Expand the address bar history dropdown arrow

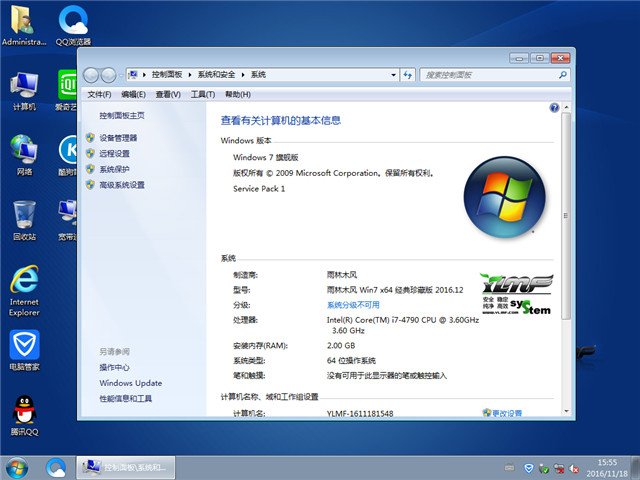tap(393, 75)
